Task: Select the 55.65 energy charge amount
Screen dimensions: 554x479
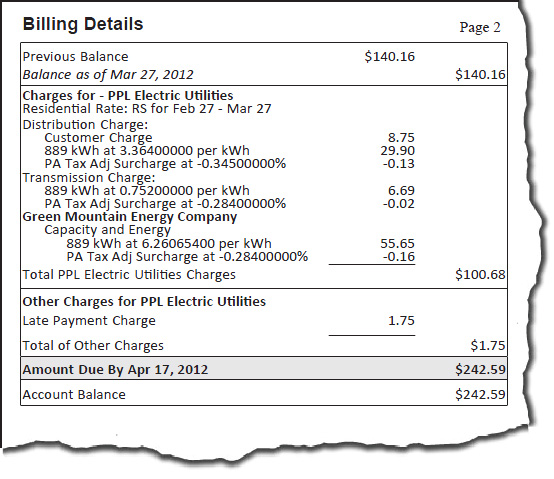Action: pos(397,243)
